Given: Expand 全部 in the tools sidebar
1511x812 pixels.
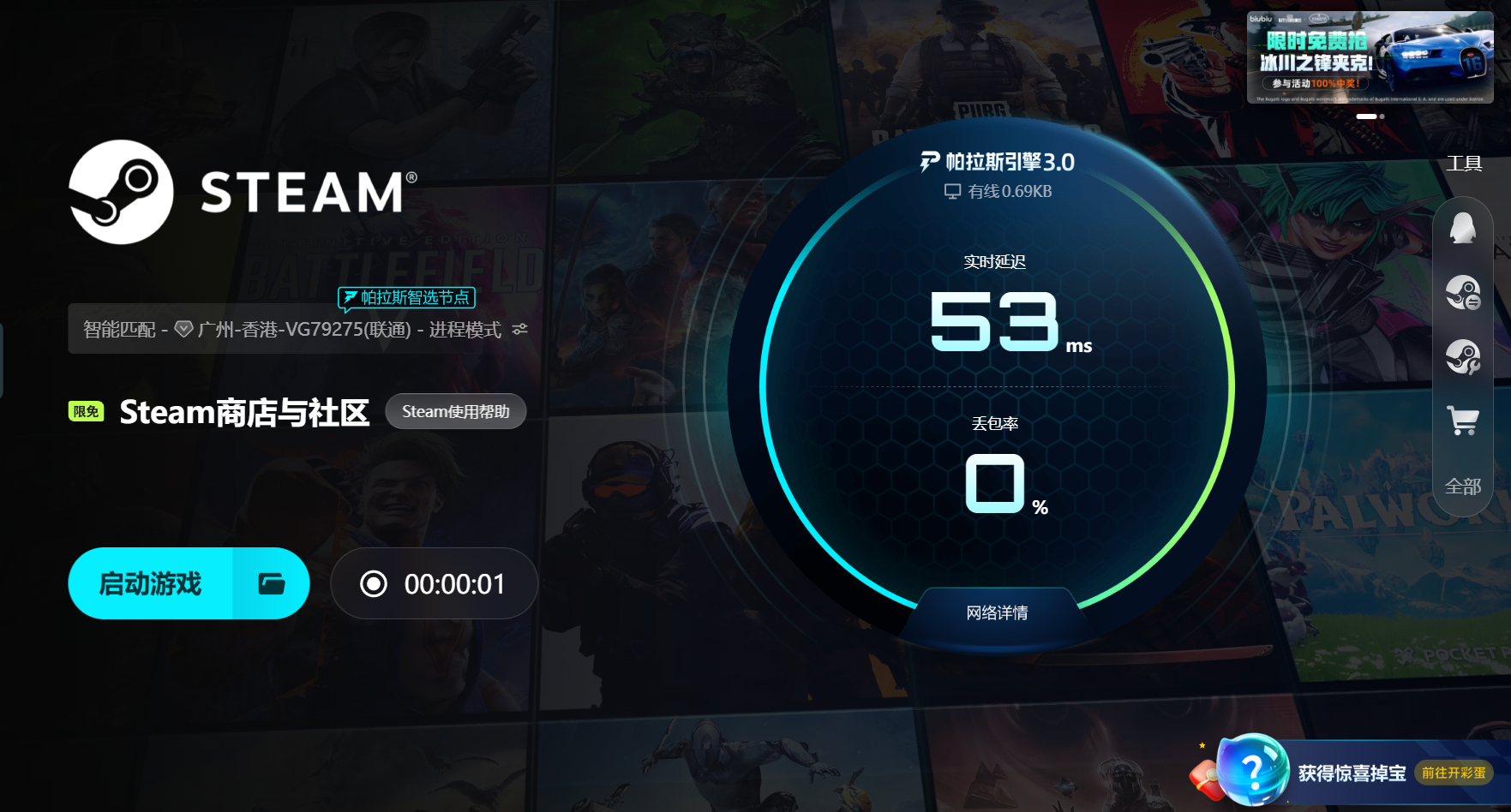Looking at the screenshot, I should (x=1463, y=487).
